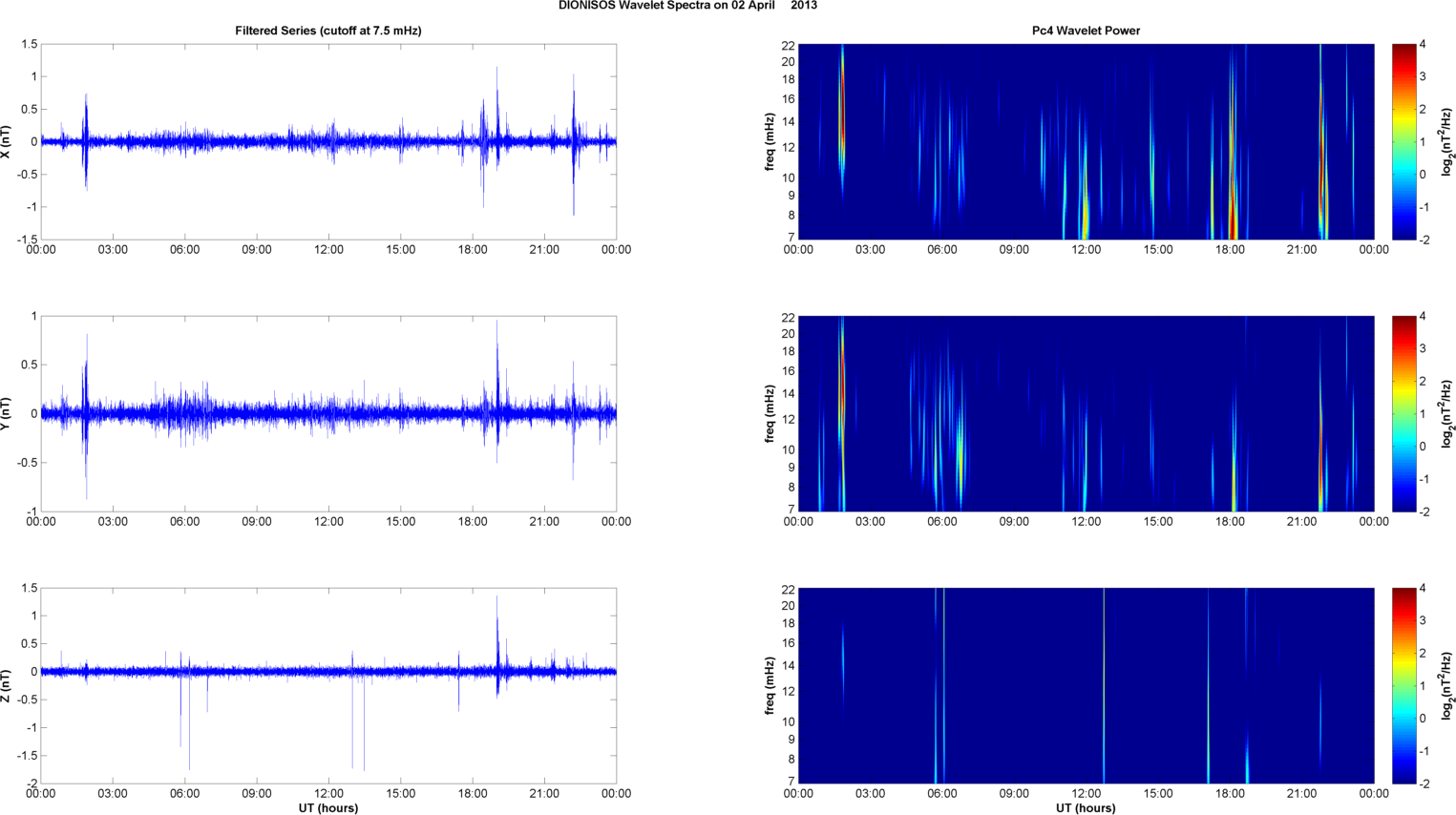Select "UT (hours)" label under the bottom spectrum
This screenshot has width=1456, height=815.
coord(1086,808)
